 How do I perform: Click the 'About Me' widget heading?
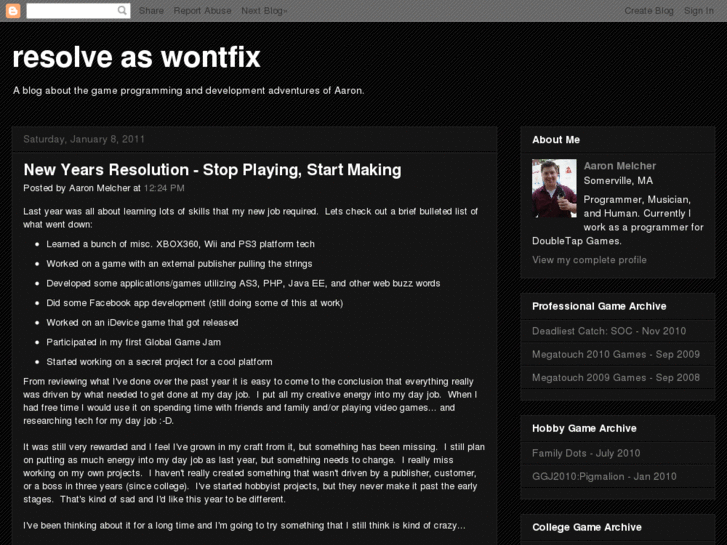(x=556, y=140)
